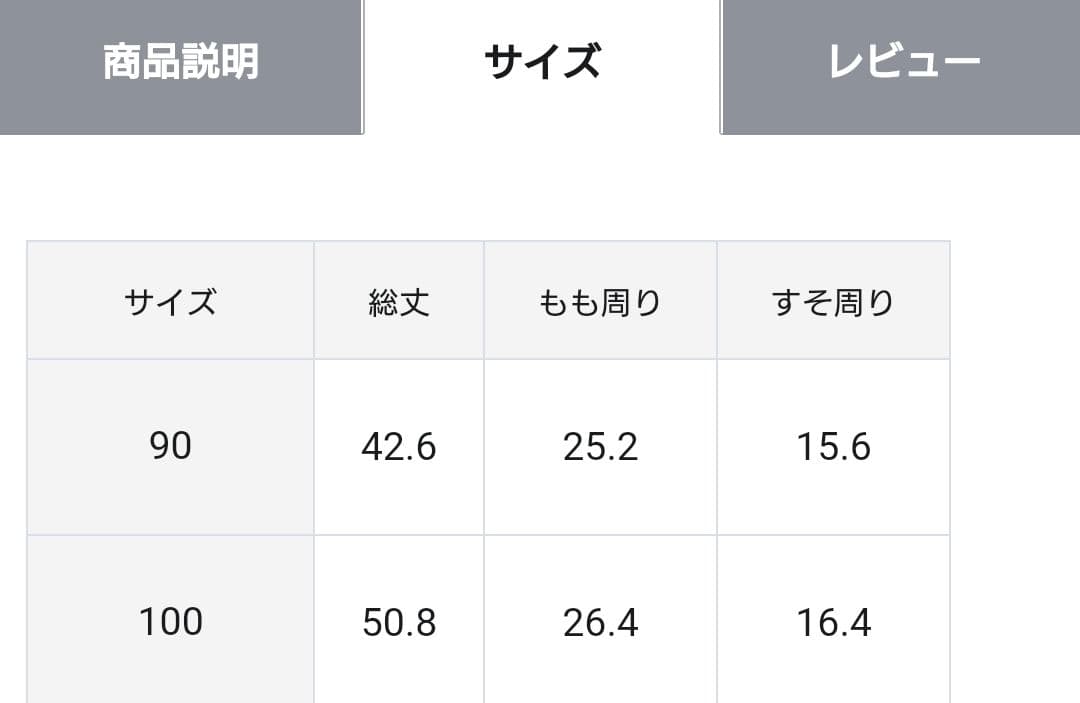The width and height of the screenshot is (1080, 703).
Task: Select the size 90 row label
Action: (x=170, y=446)
